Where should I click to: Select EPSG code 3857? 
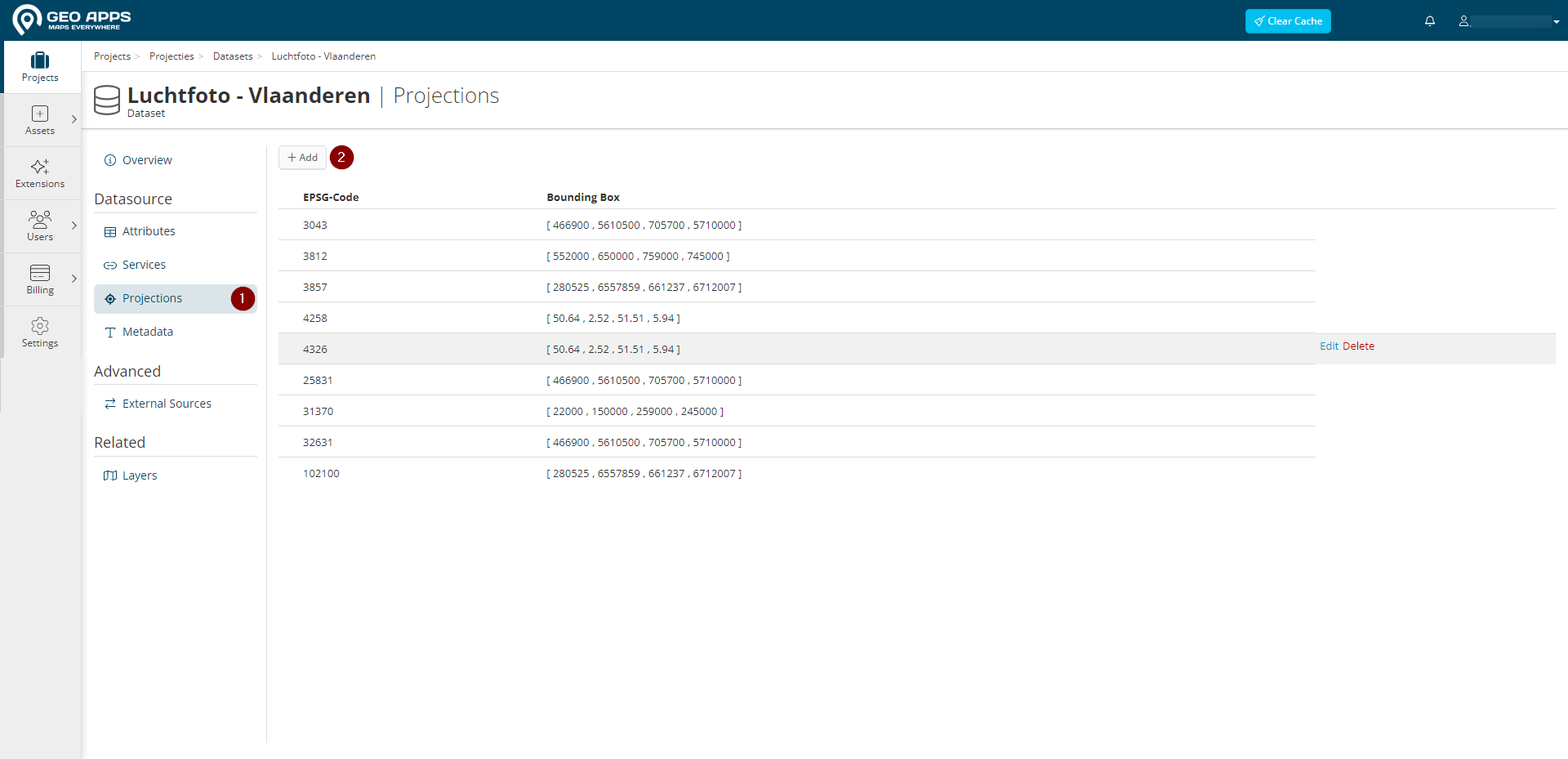315,288
